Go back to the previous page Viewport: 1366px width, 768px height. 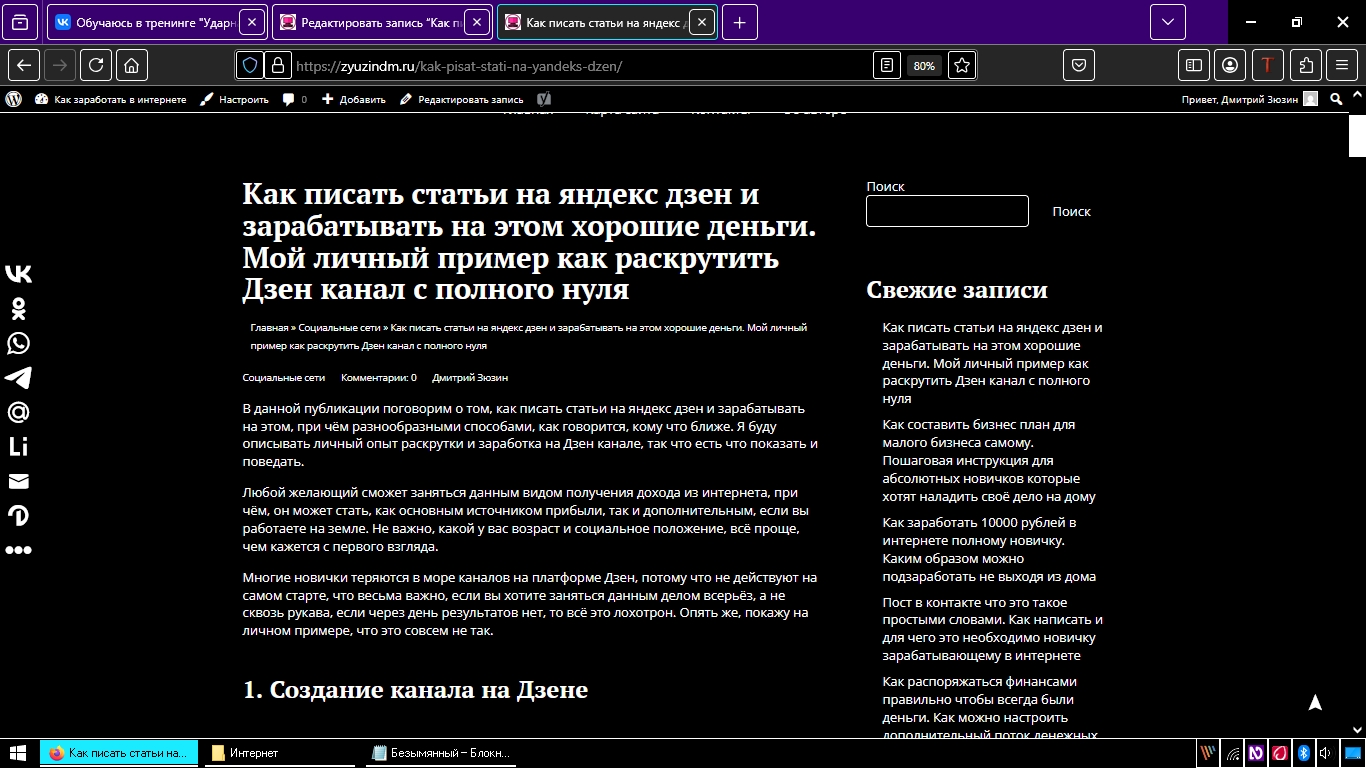[25, 65]
